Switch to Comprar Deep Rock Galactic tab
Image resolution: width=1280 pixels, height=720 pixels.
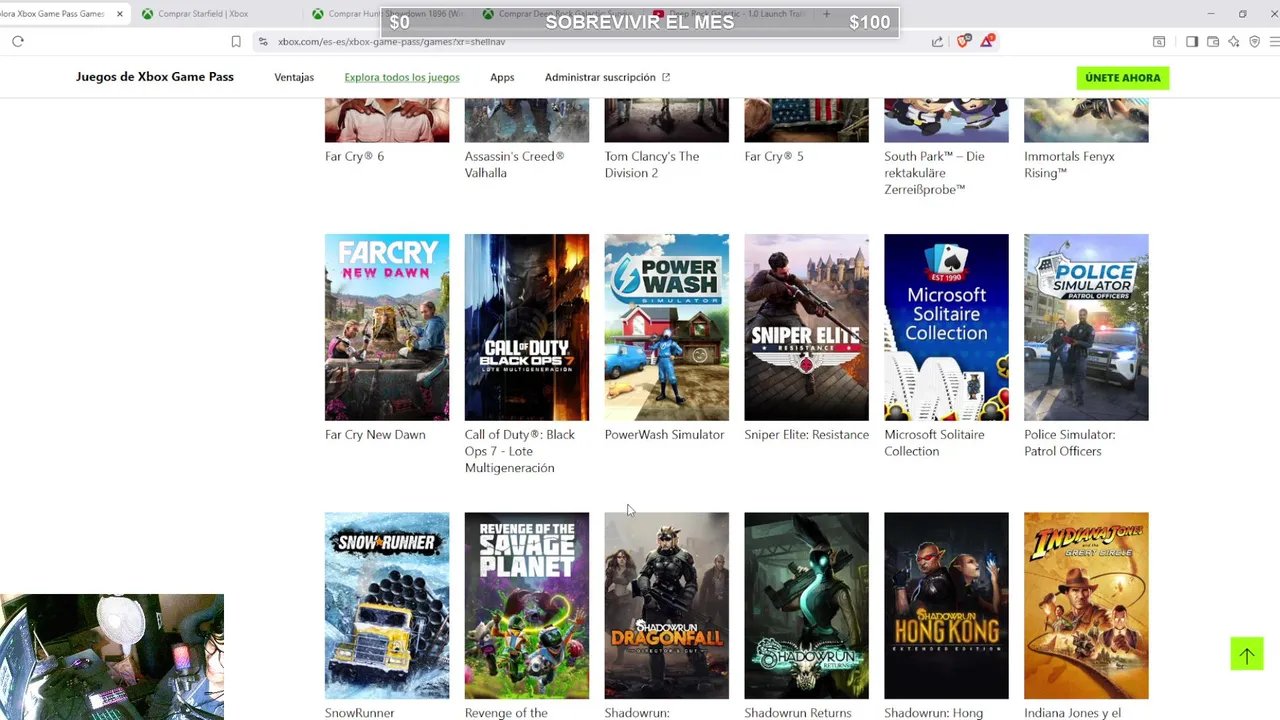click(558, 14)
